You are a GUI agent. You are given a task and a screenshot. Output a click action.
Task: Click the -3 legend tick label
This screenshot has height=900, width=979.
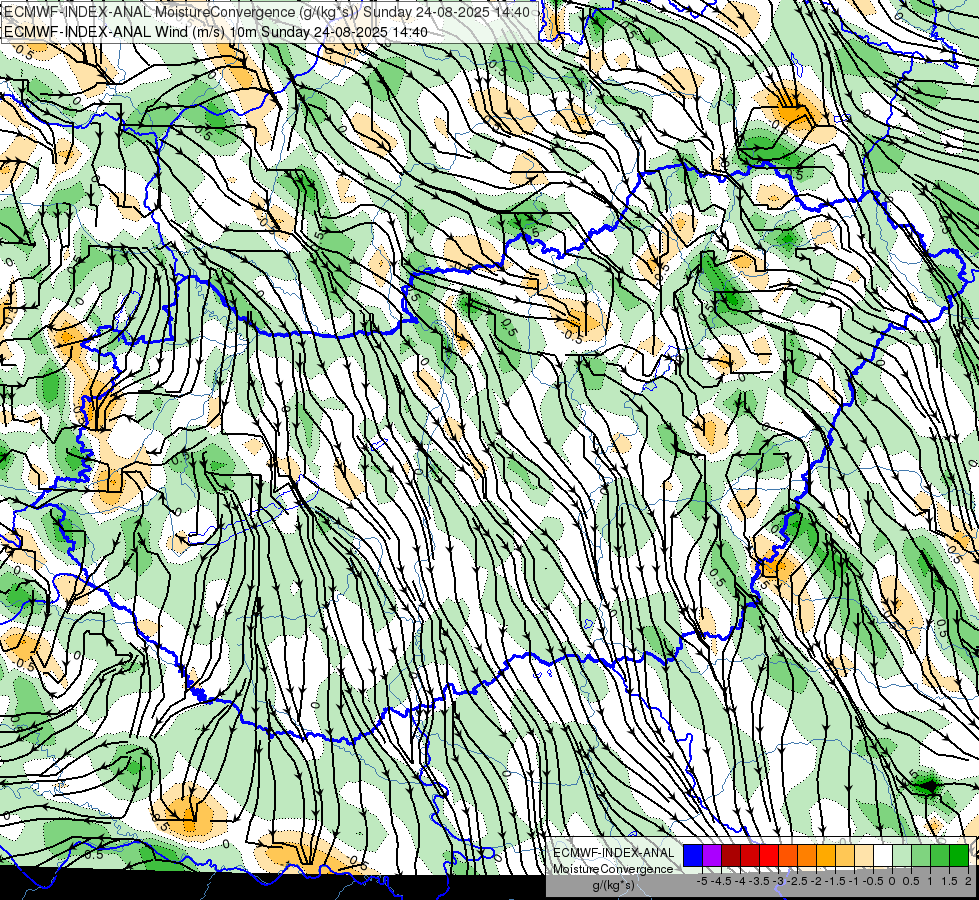pos(779,881)
